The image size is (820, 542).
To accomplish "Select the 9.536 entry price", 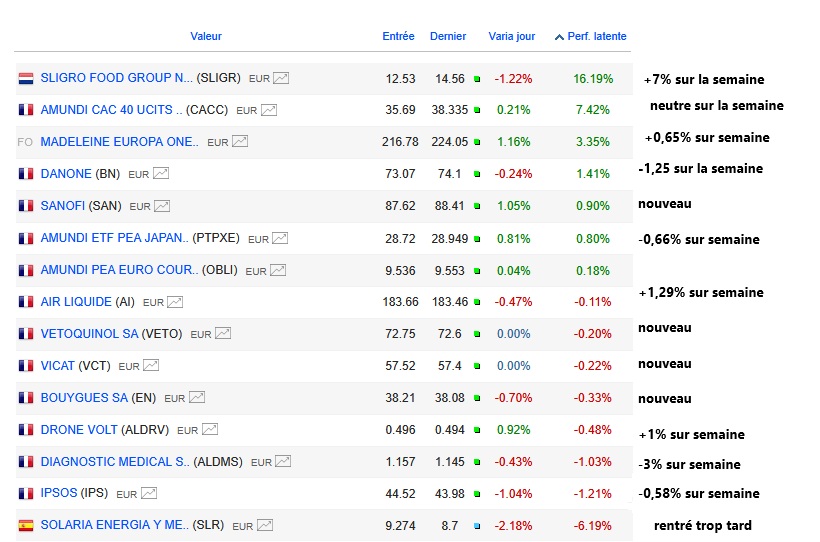I will pos(400,271).
